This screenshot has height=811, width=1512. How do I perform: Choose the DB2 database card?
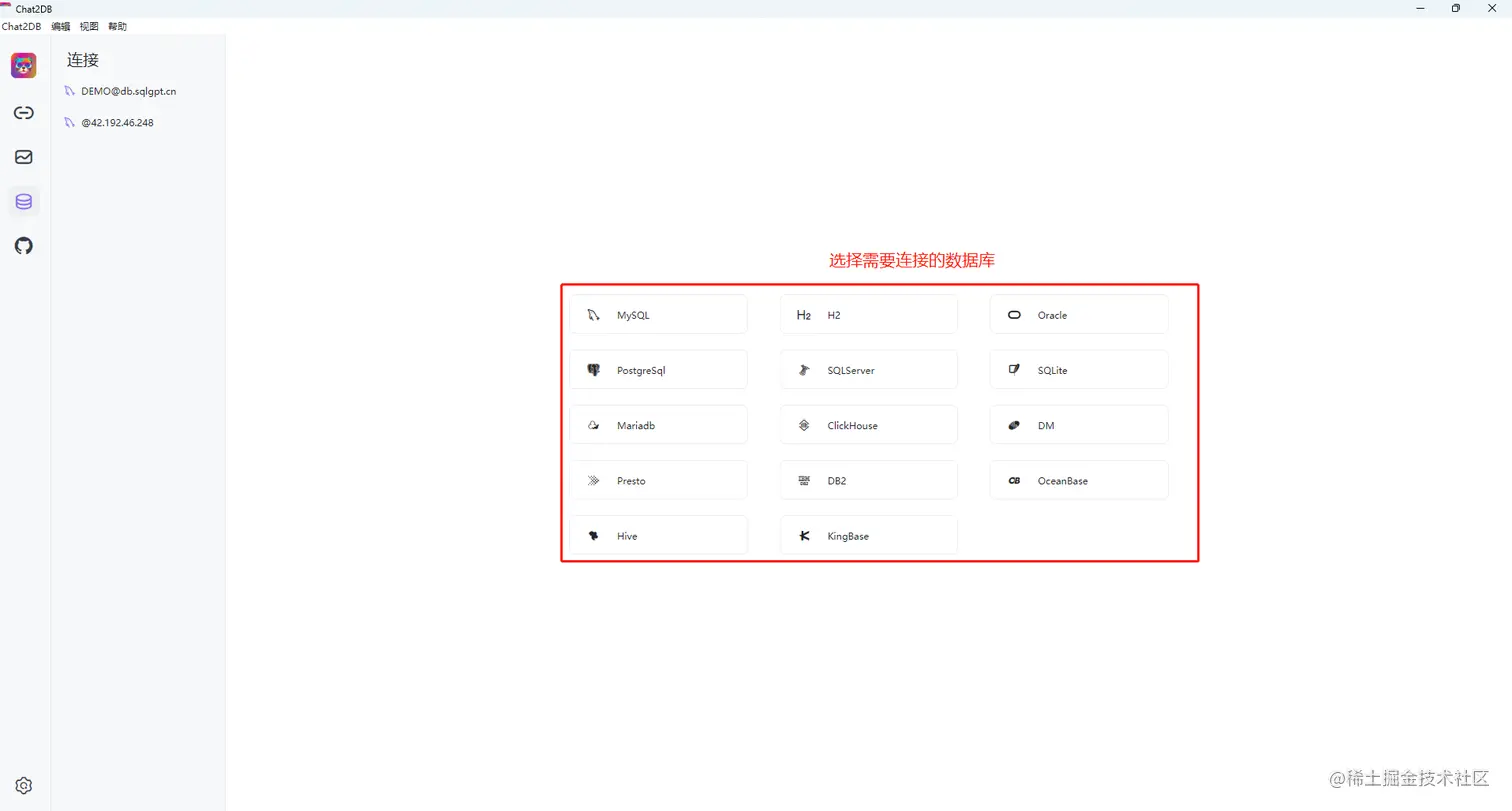[x=869, y=481]
